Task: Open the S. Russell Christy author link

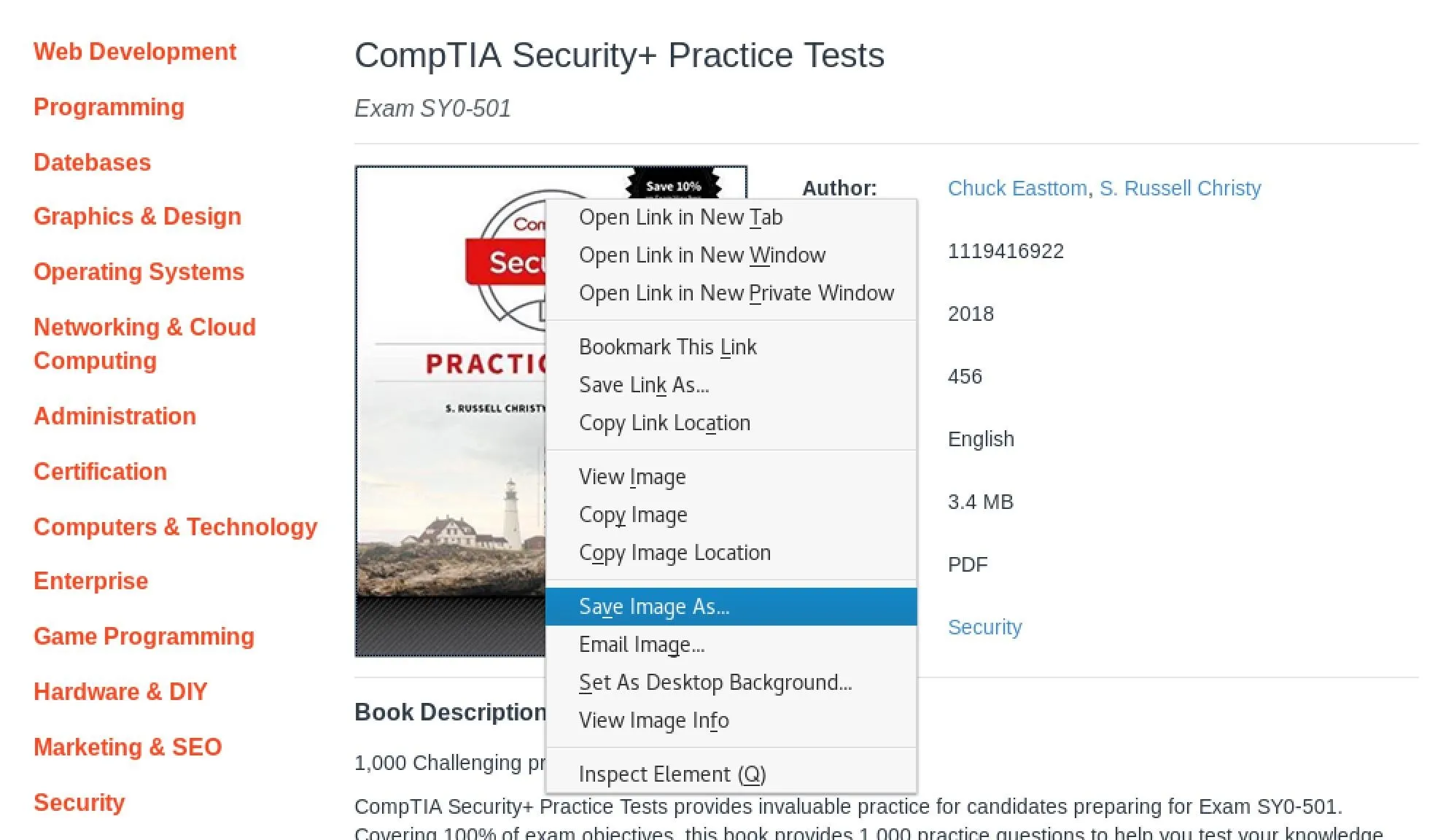Action: [1180, 188]
